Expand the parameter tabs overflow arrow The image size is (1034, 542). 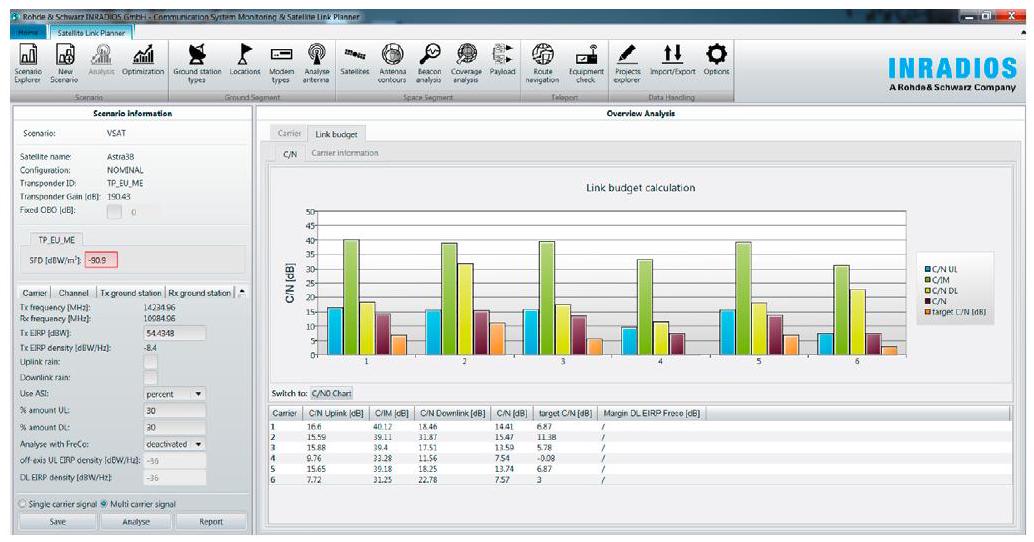241,293
